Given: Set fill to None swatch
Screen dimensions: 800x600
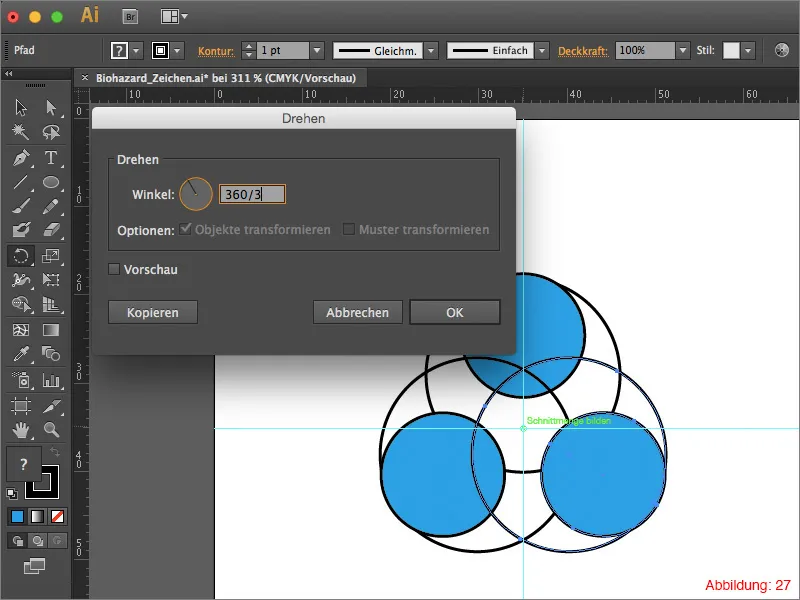Looking at the screenshot, I should click(57, 516).
